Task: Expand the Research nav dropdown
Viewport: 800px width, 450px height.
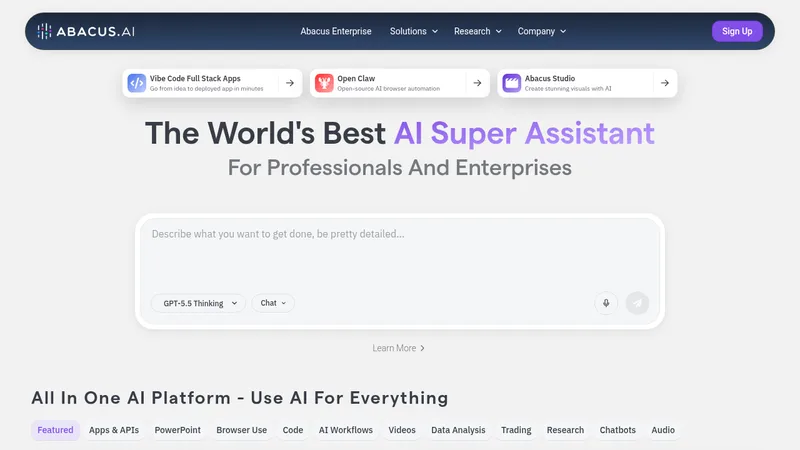Action: pyautogui.click(x=478, y=31)
